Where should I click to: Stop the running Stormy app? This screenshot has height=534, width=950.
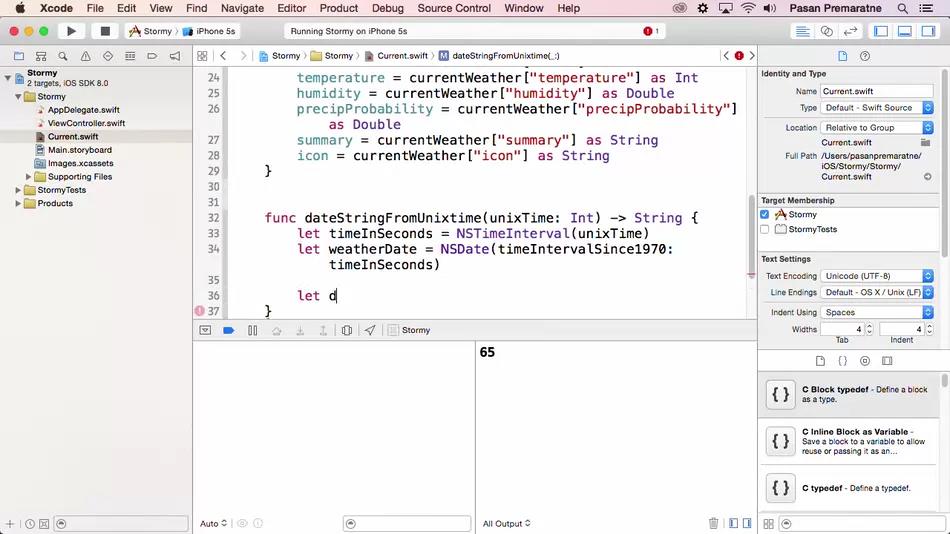(104, 31)
